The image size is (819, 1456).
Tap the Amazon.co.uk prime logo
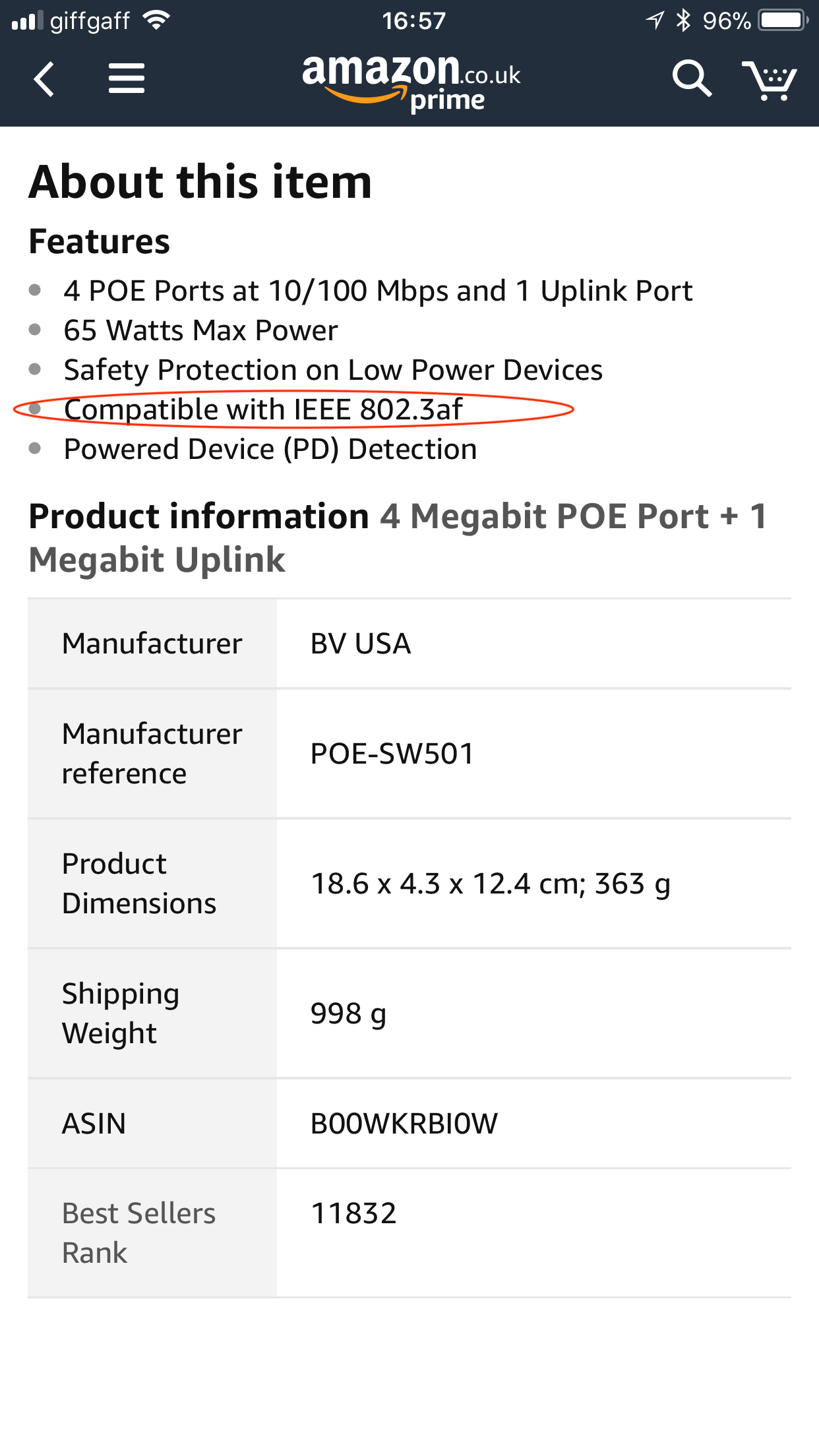point(411,82)
